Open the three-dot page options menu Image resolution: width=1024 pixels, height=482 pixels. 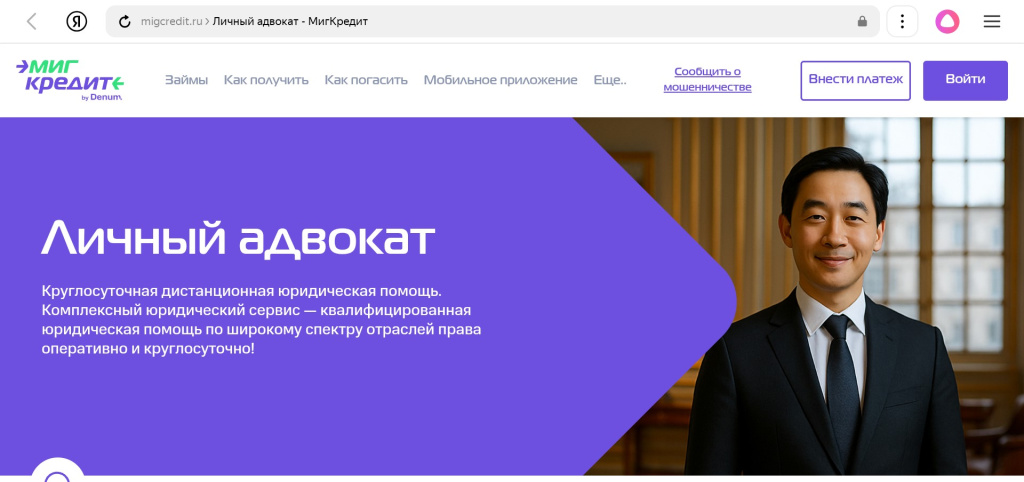click(902, 22)
